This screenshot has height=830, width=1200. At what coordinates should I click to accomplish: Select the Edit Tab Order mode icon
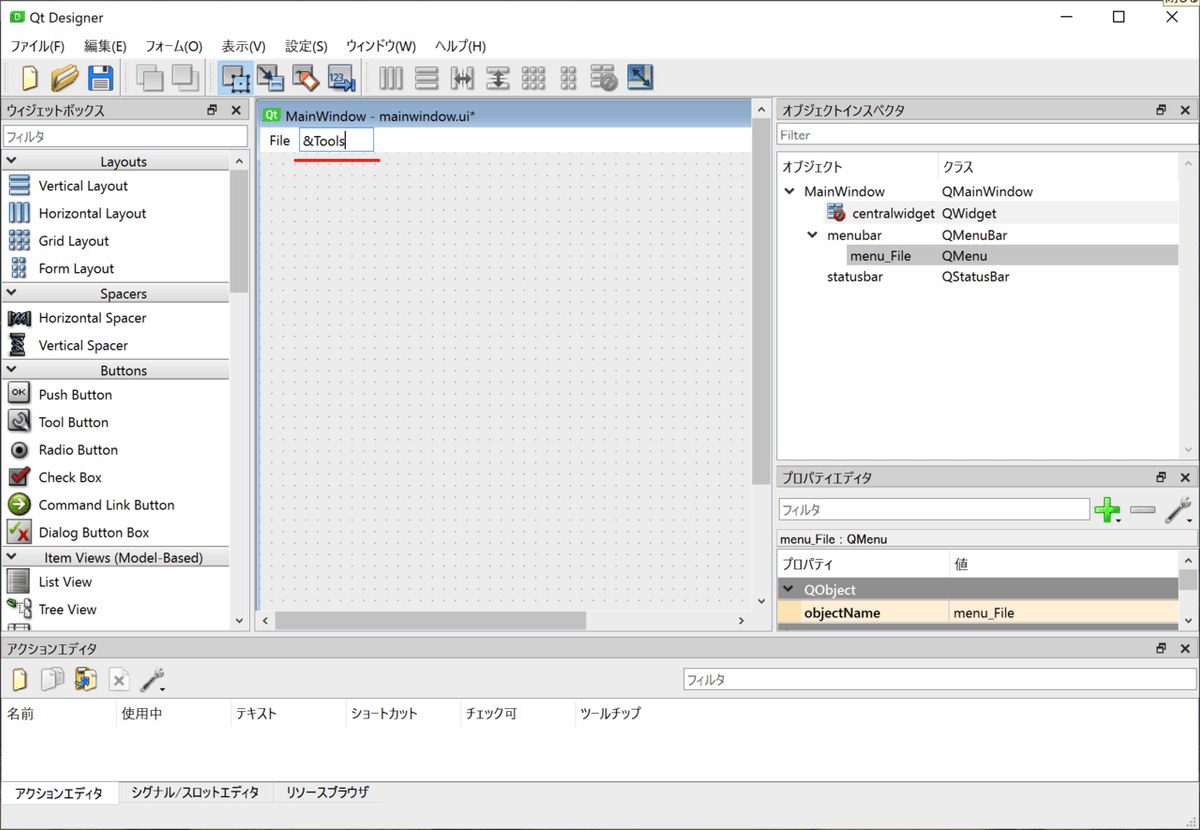pos(342,78)
